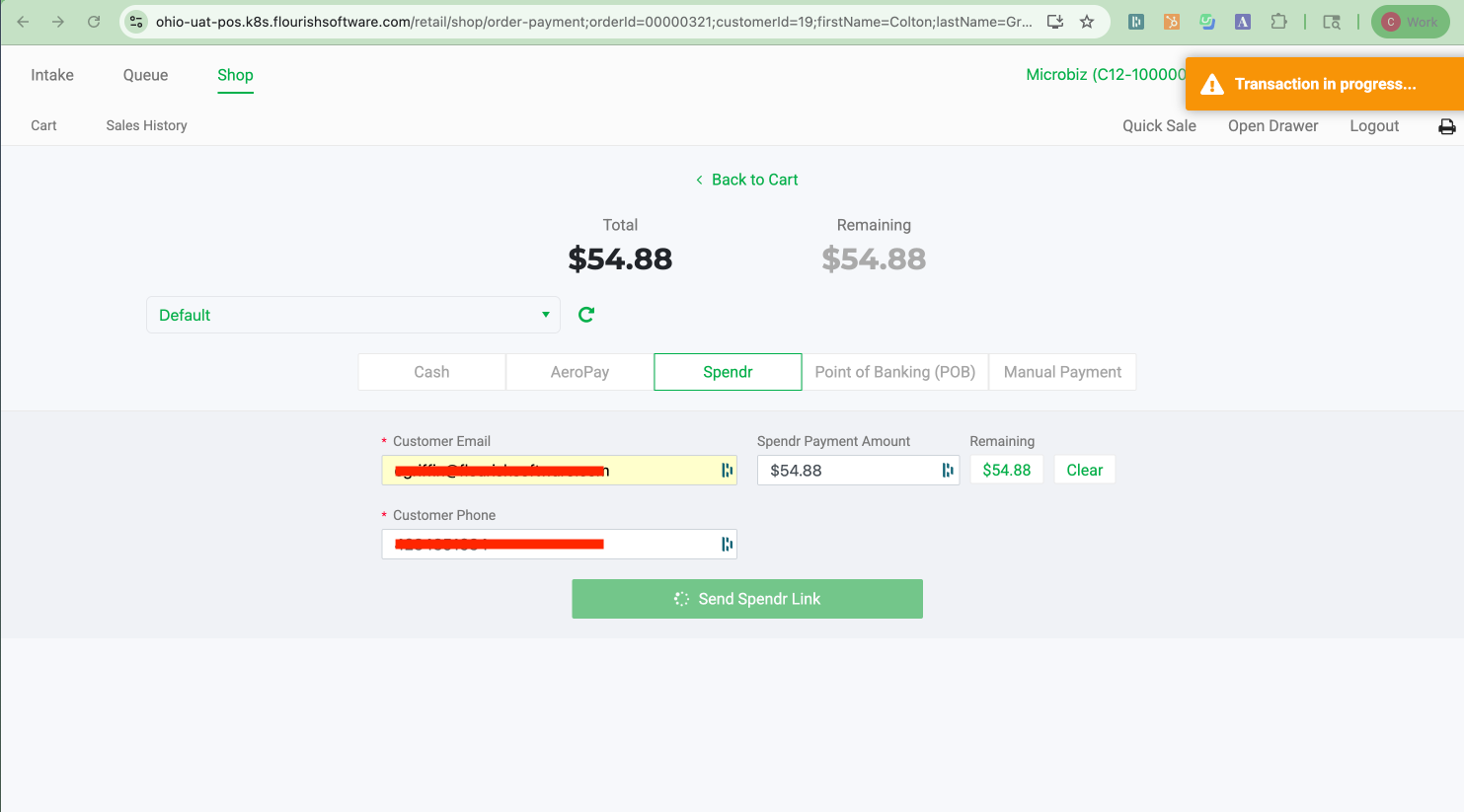Switch to the AeroPay payment tab

(x=579, y=372)
